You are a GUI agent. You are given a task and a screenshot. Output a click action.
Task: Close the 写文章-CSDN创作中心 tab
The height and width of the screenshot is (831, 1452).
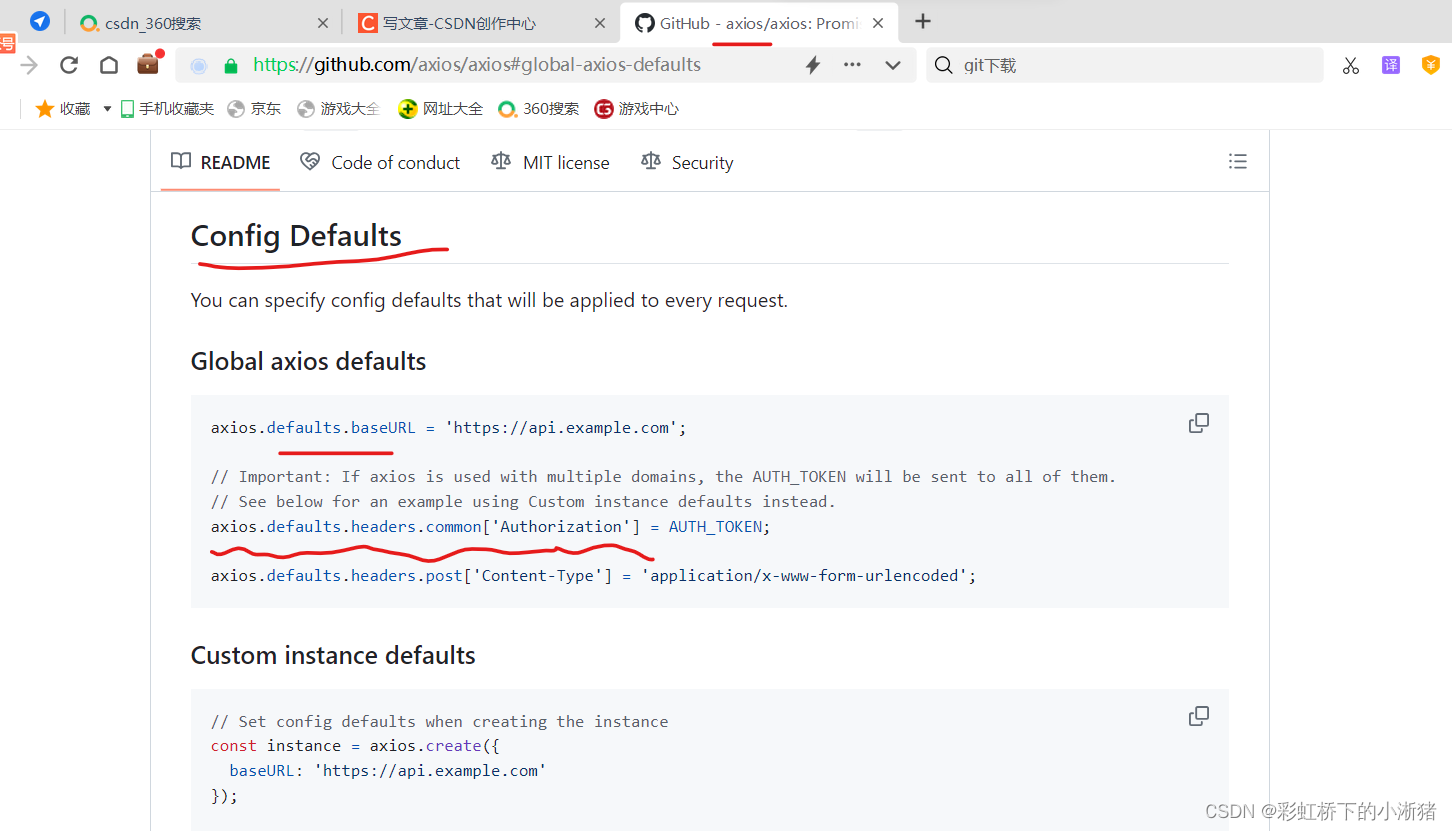[600, 22]
